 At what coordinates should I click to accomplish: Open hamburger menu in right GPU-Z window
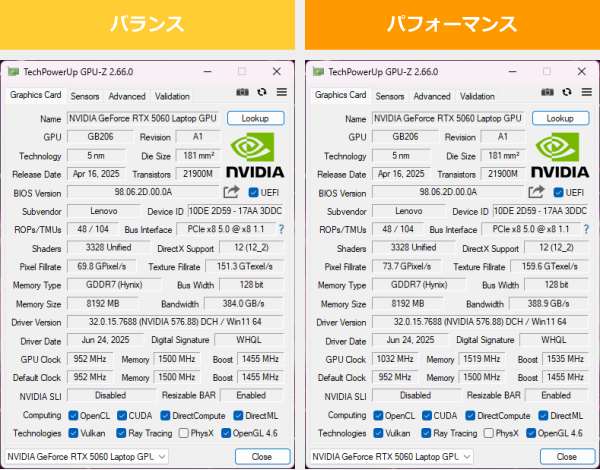pyautogui.click(x=587, y=92)
